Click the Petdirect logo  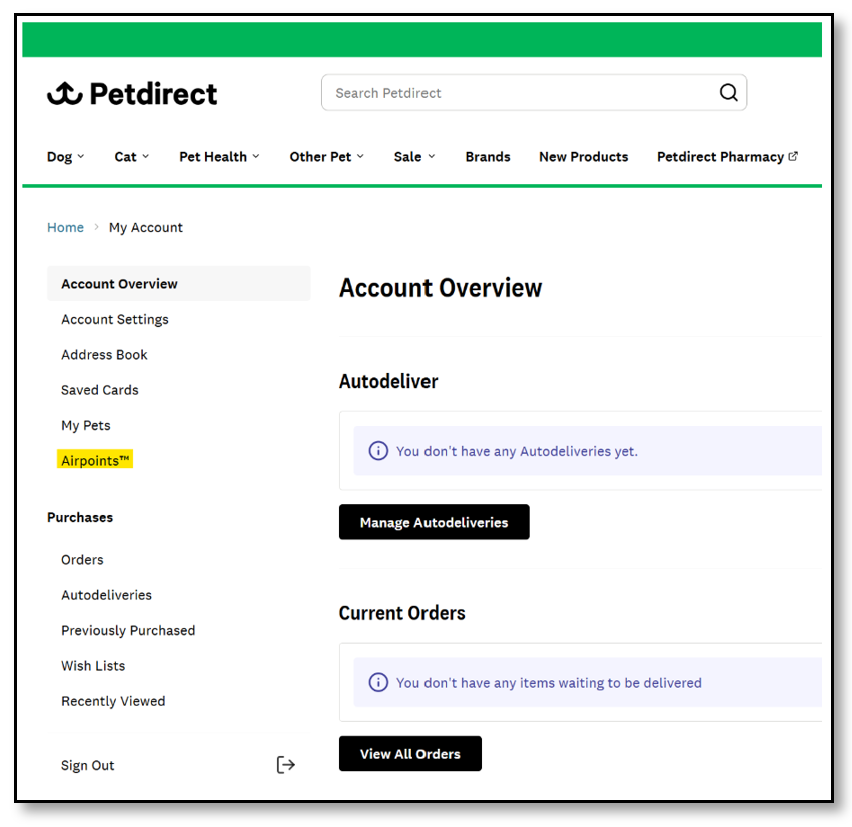pos(132,93)
